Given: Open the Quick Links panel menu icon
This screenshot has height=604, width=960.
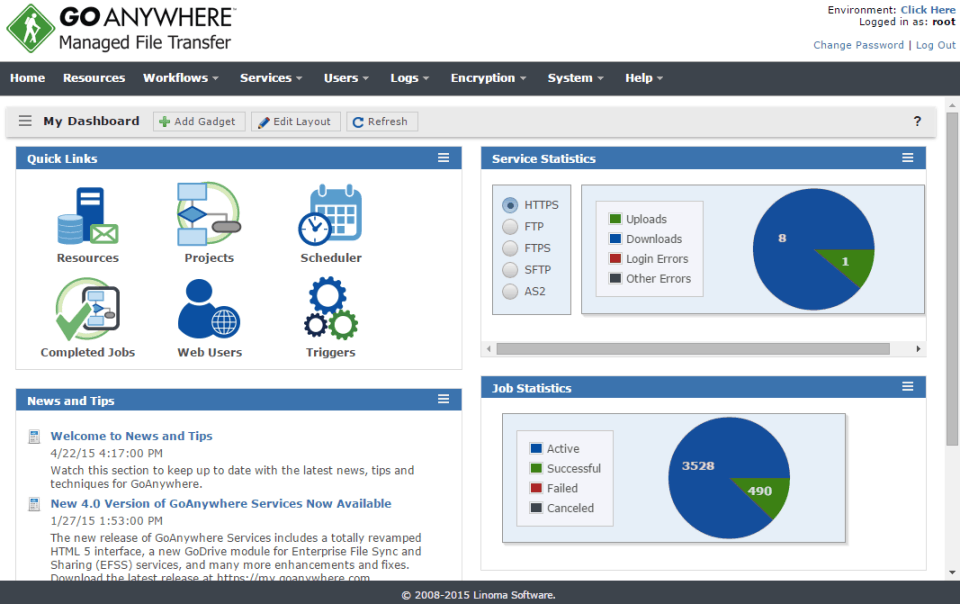Looking at the screenshot, I should coord(443,157).
